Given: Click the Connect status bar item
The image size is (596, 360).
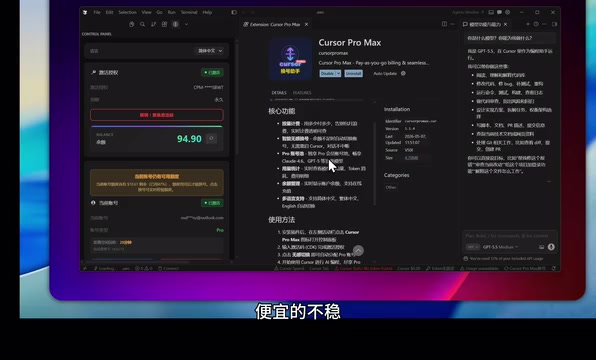Looking at the screenshot, I should [x=168, y=268].
